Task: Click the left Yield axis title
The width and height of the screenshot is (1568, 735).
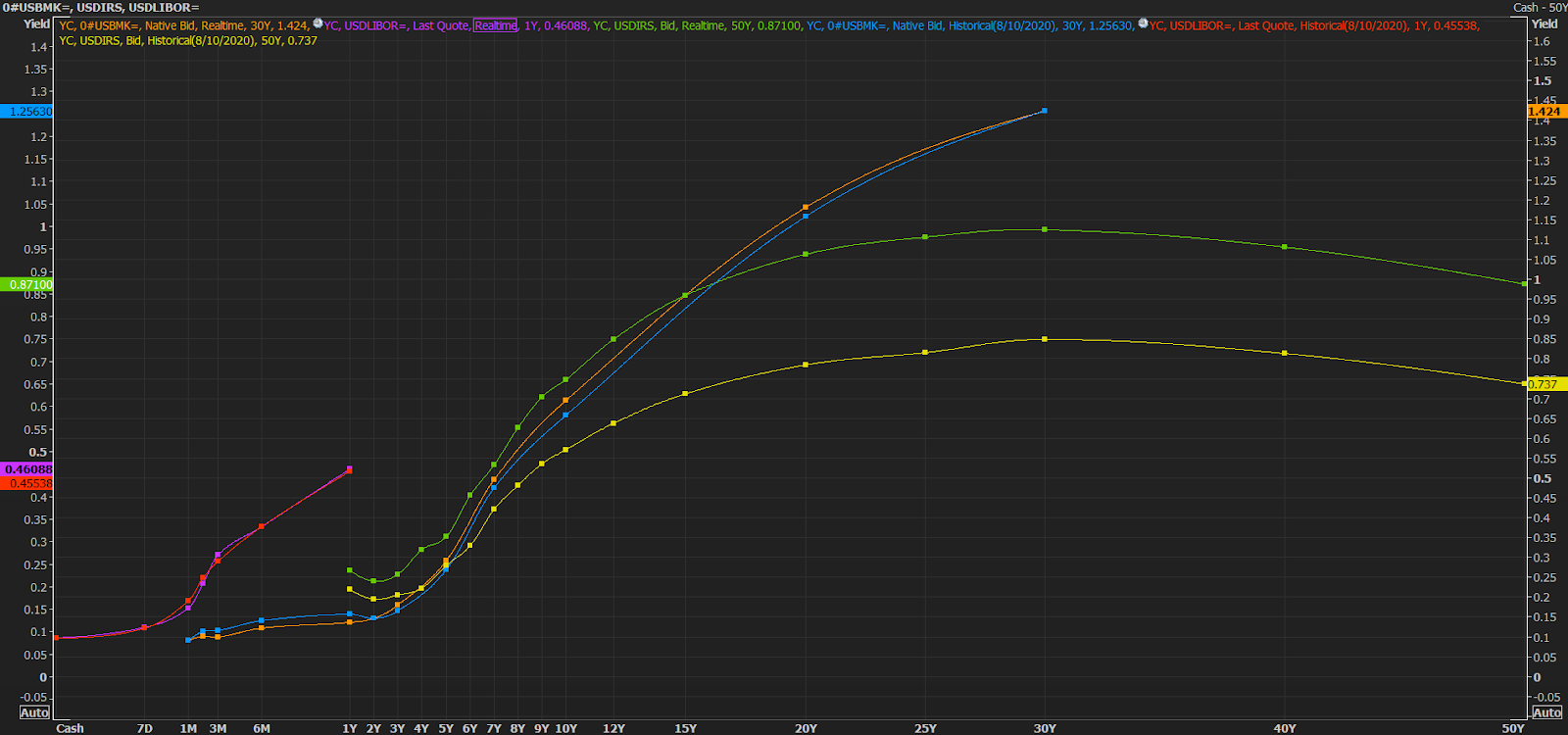Action: pos(36,24)
